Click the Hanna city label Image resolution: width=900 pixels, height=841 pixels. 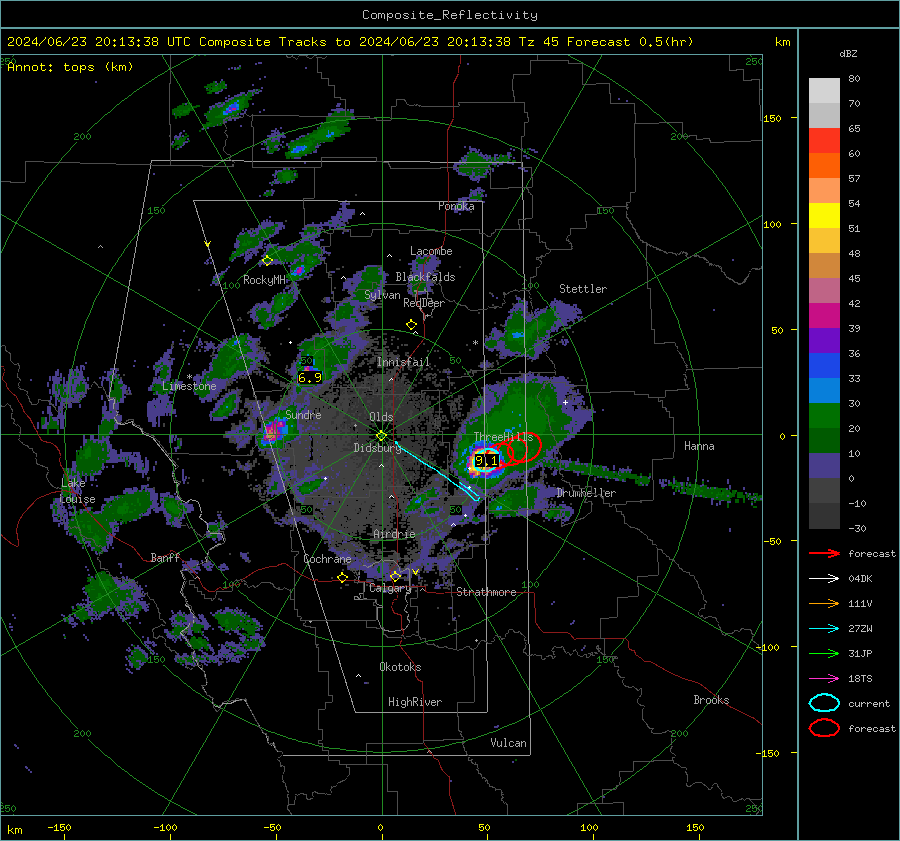pos(699,446)
